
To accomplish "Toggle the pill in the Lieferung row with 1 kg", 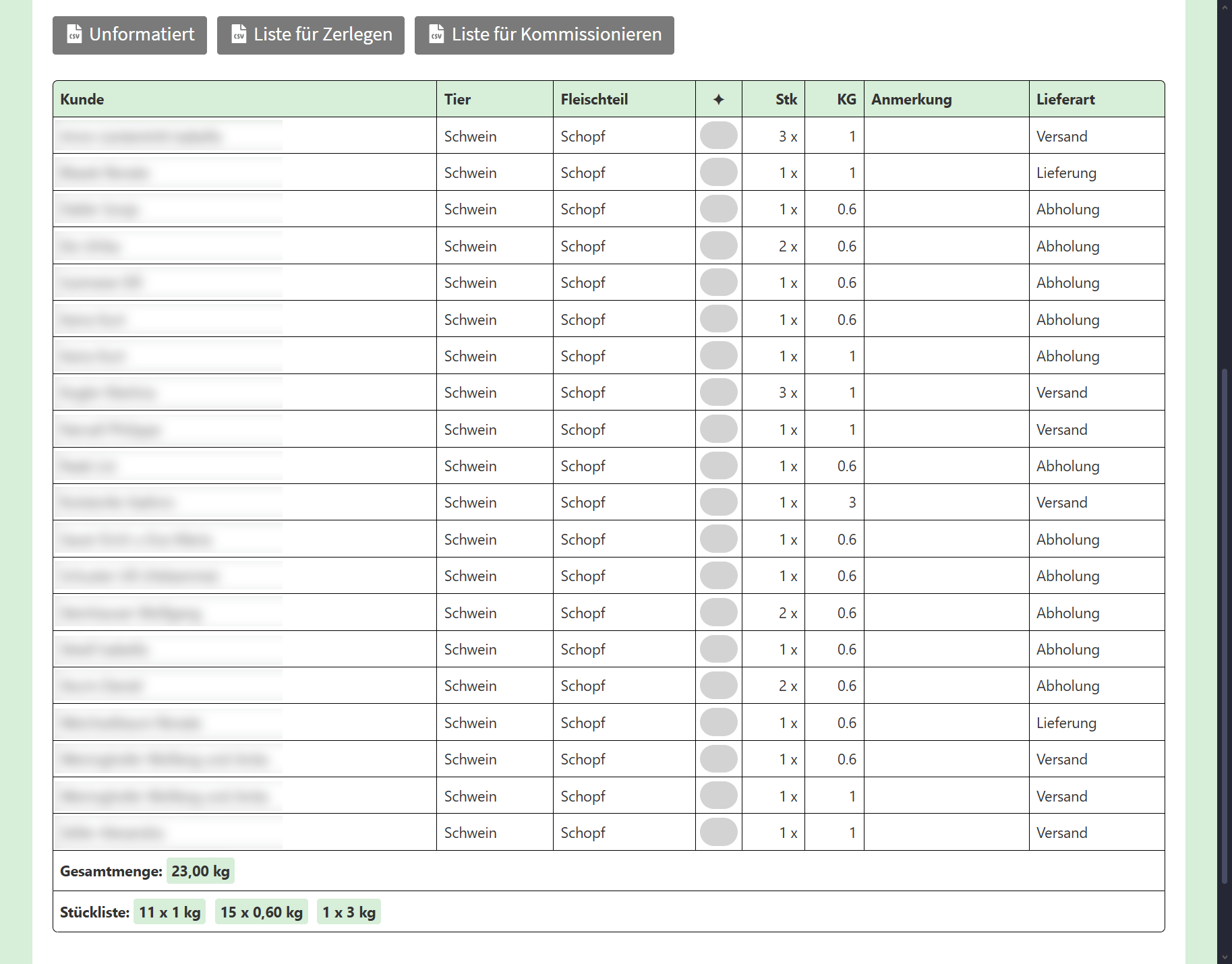I will (718, 173).
